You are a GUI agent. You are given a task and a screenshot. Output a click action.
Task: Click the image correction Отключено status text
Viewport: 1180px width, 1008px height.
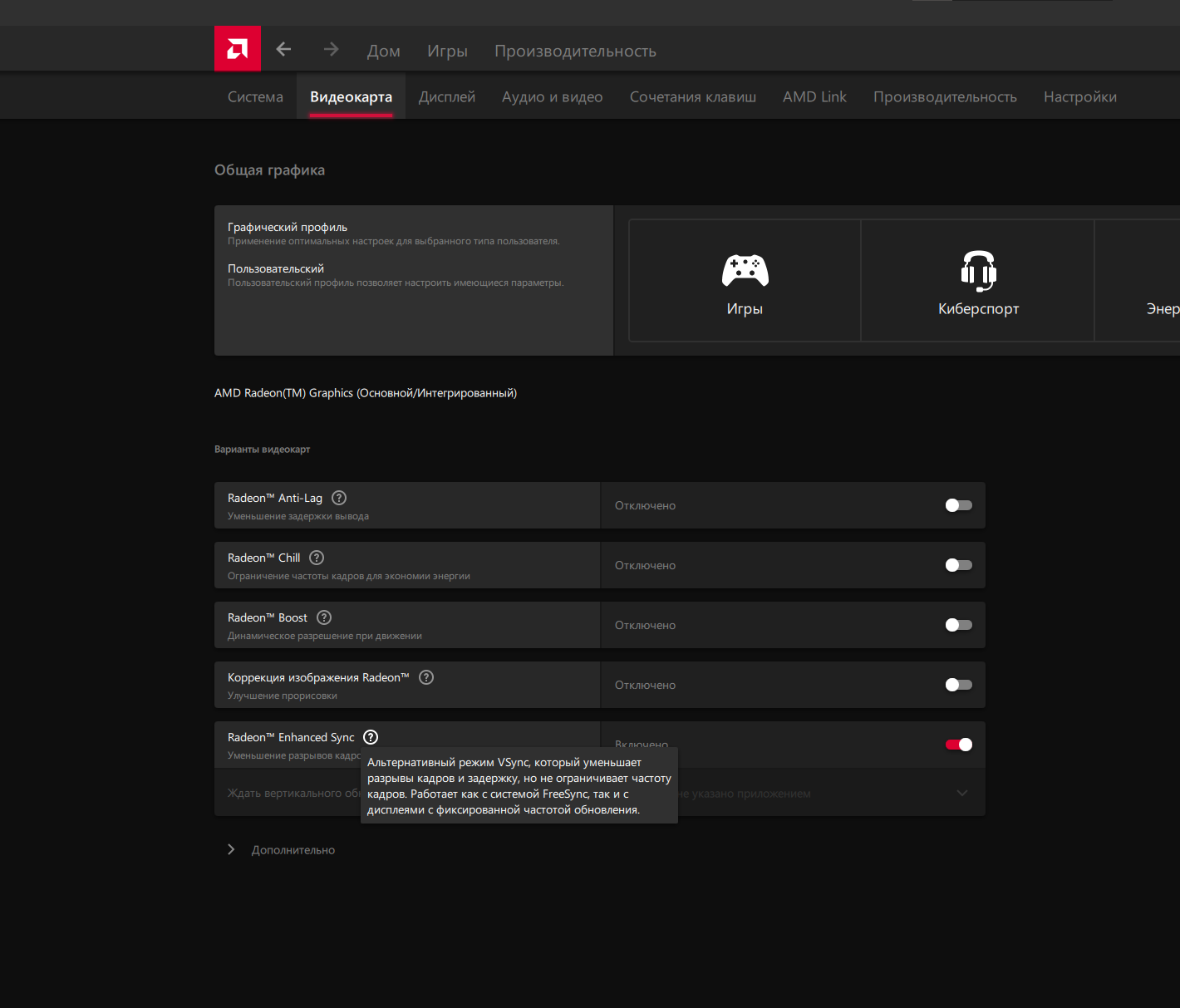coord(646,685)
